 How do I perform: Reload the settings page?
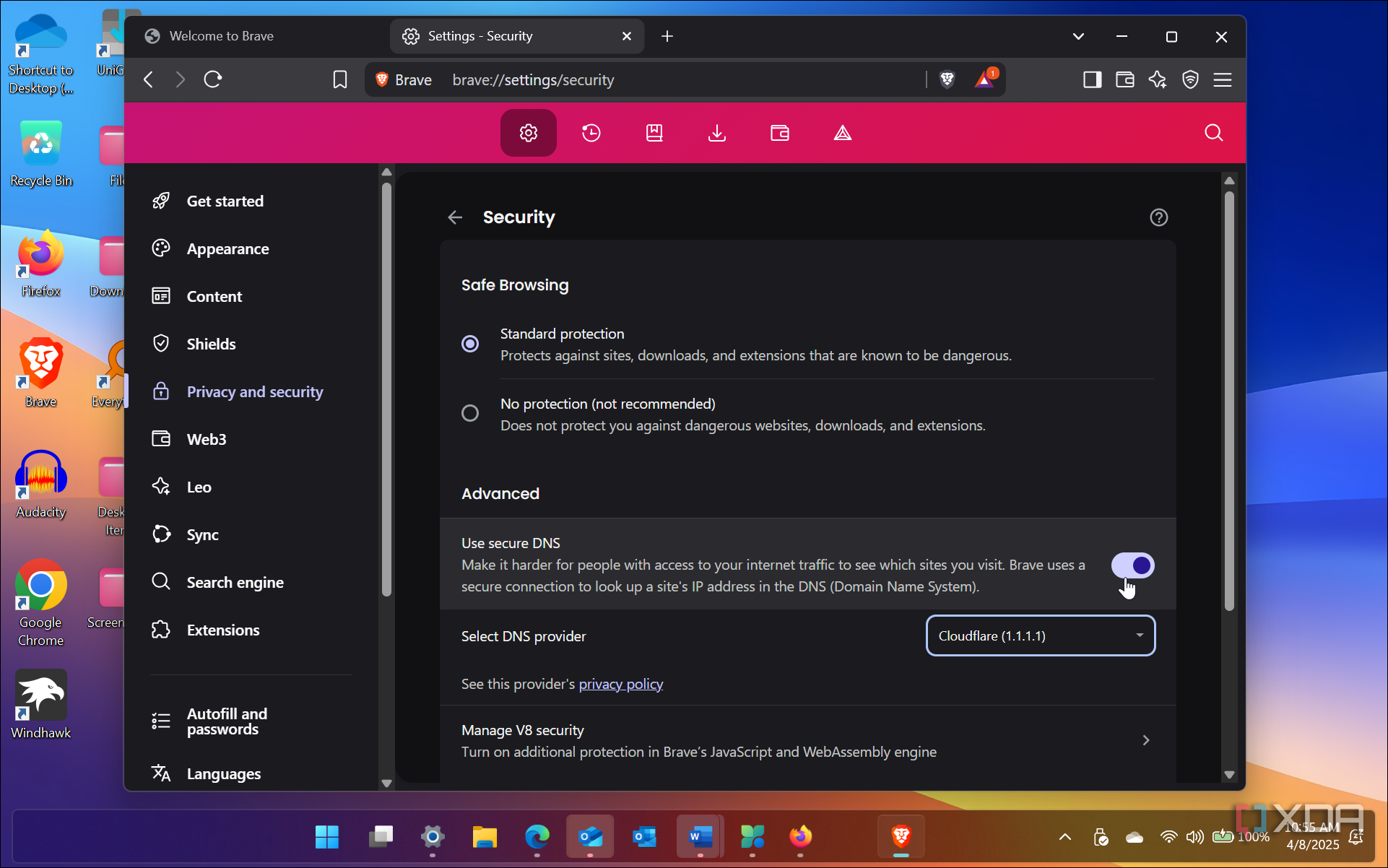tap(213, 79)
